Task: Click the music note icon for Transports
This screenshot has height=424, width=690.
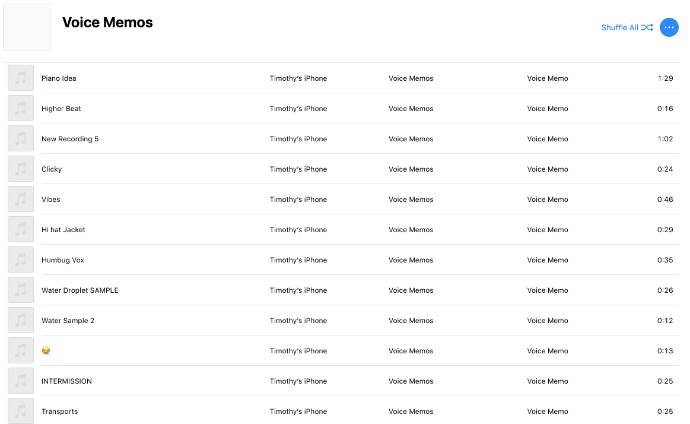Action: tap(21, 411)
